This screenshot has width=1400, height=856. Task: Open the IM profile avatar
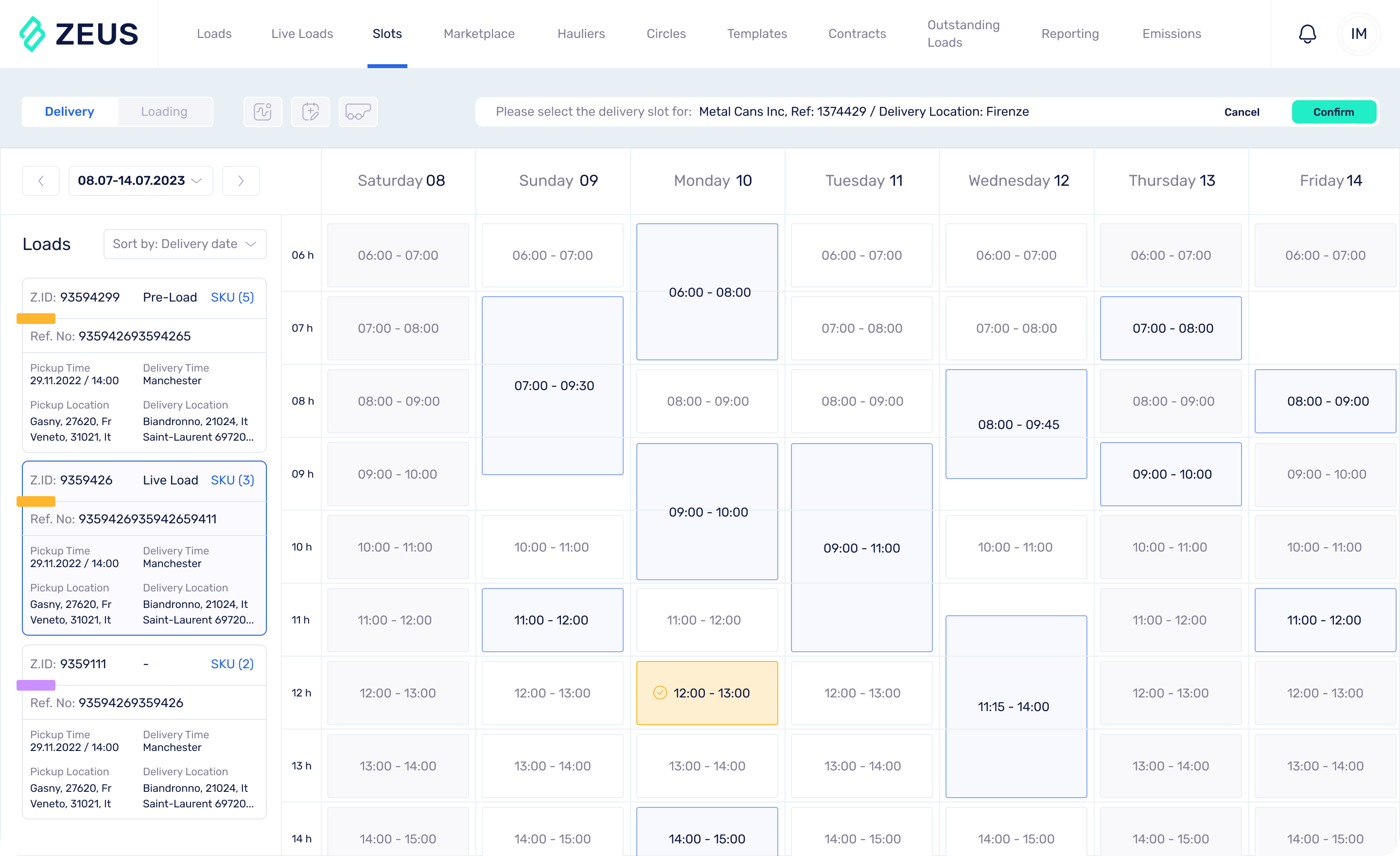pos(1359,34)
